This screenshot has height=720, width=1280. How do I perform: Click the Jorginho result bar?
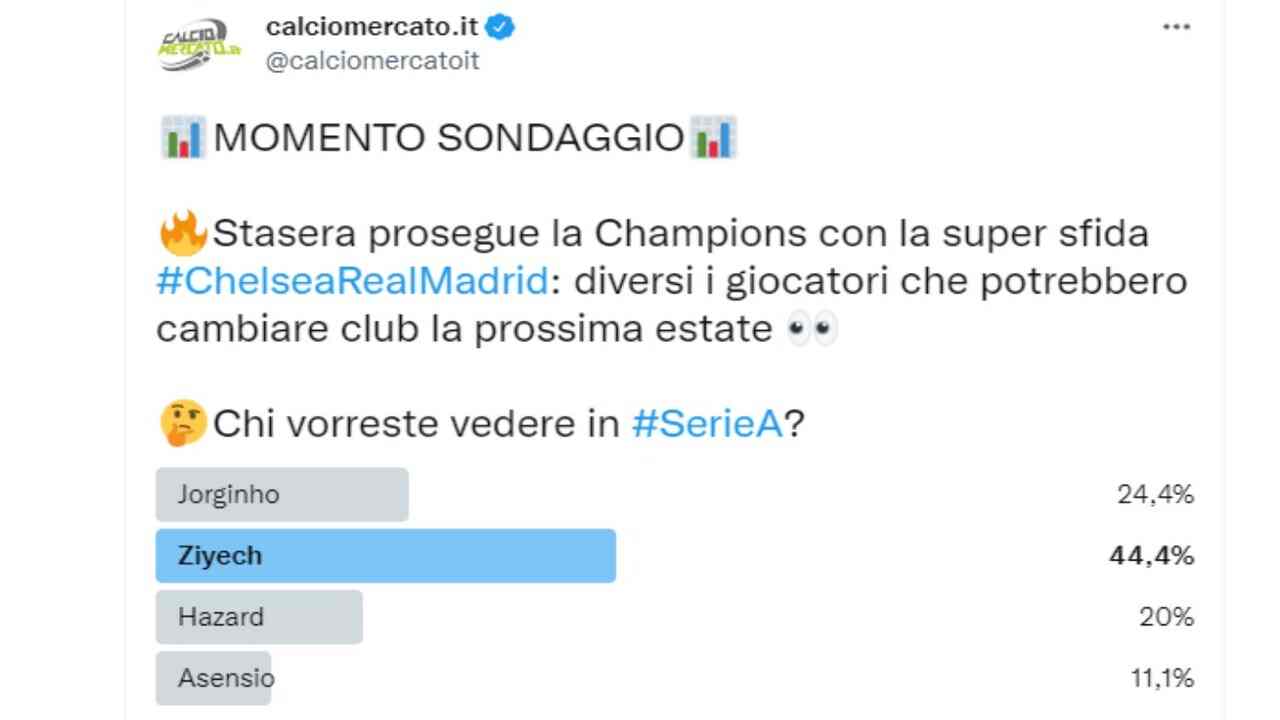click(x=281, y=494)
